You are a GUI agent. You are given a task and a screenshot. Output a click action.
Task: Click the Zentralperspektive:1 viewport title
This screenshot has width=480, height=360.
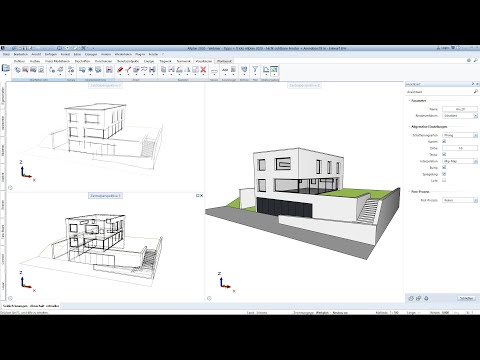point(105,196)
